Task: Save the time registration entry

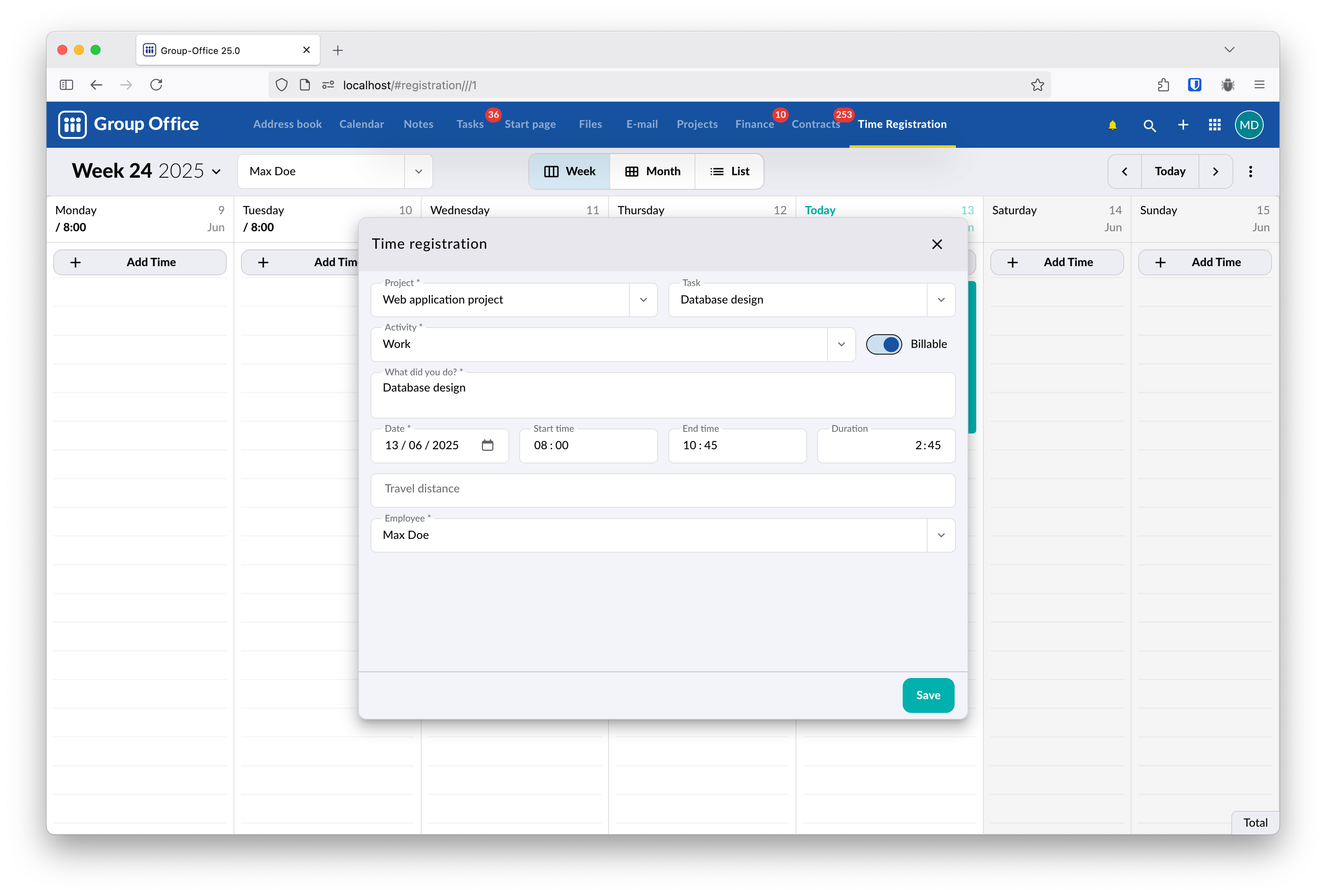Action: 928,695
